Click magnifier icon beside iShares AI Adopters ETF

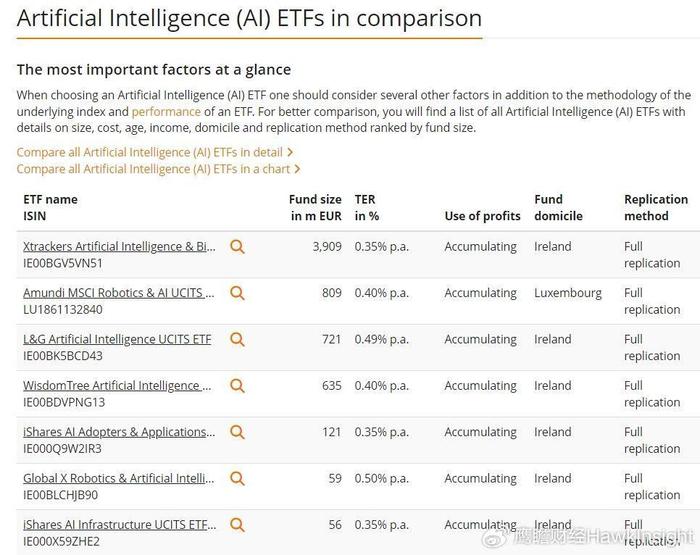point(237,432)
